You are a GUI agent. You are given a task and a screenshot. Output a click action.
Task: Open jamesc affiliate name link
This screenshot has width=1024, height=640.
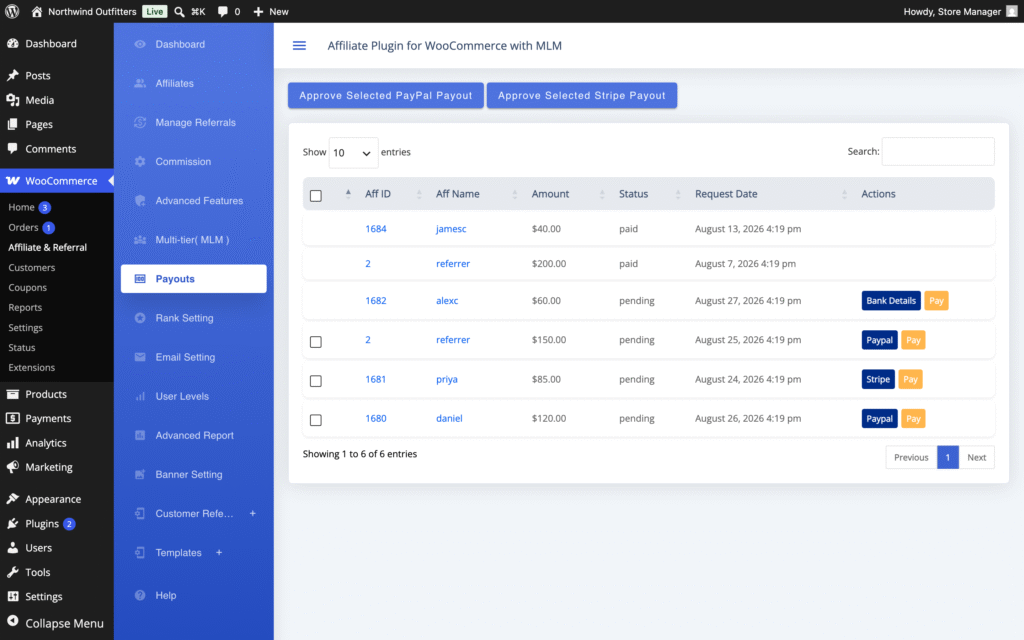pyautogui.click(x=451, y=229)
